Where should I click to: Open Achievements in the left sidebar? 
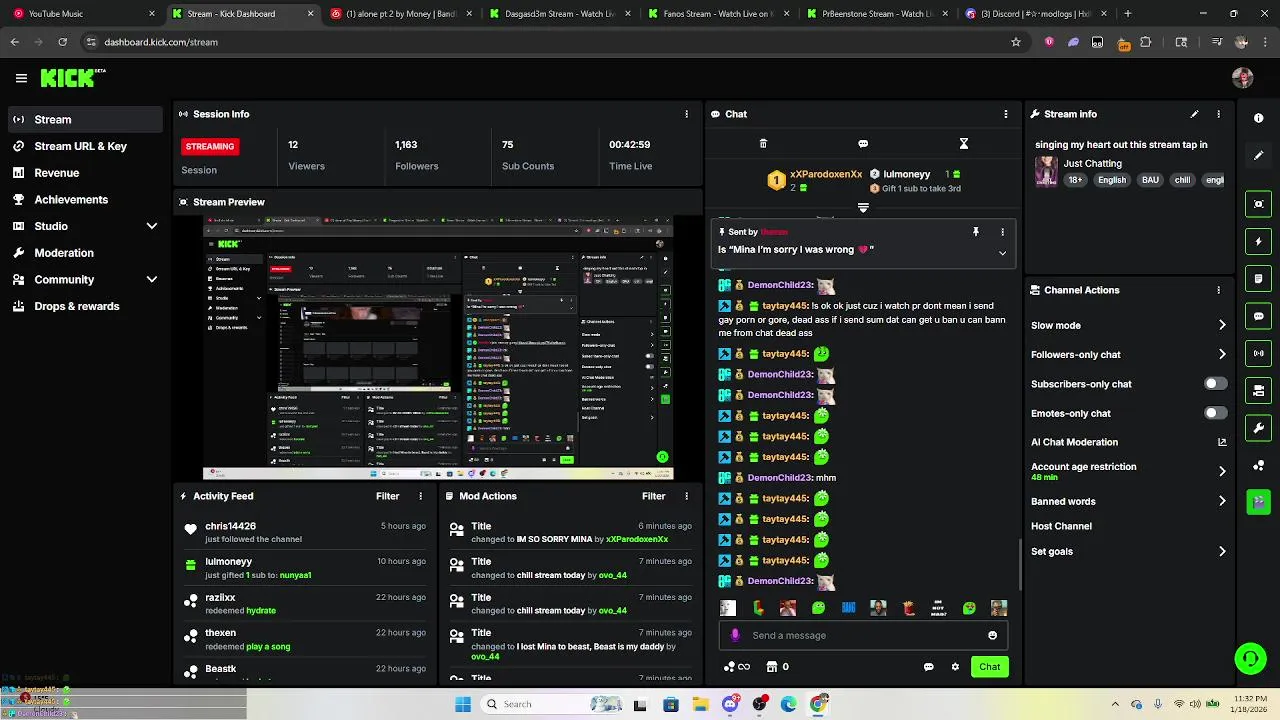coord(85,200)
